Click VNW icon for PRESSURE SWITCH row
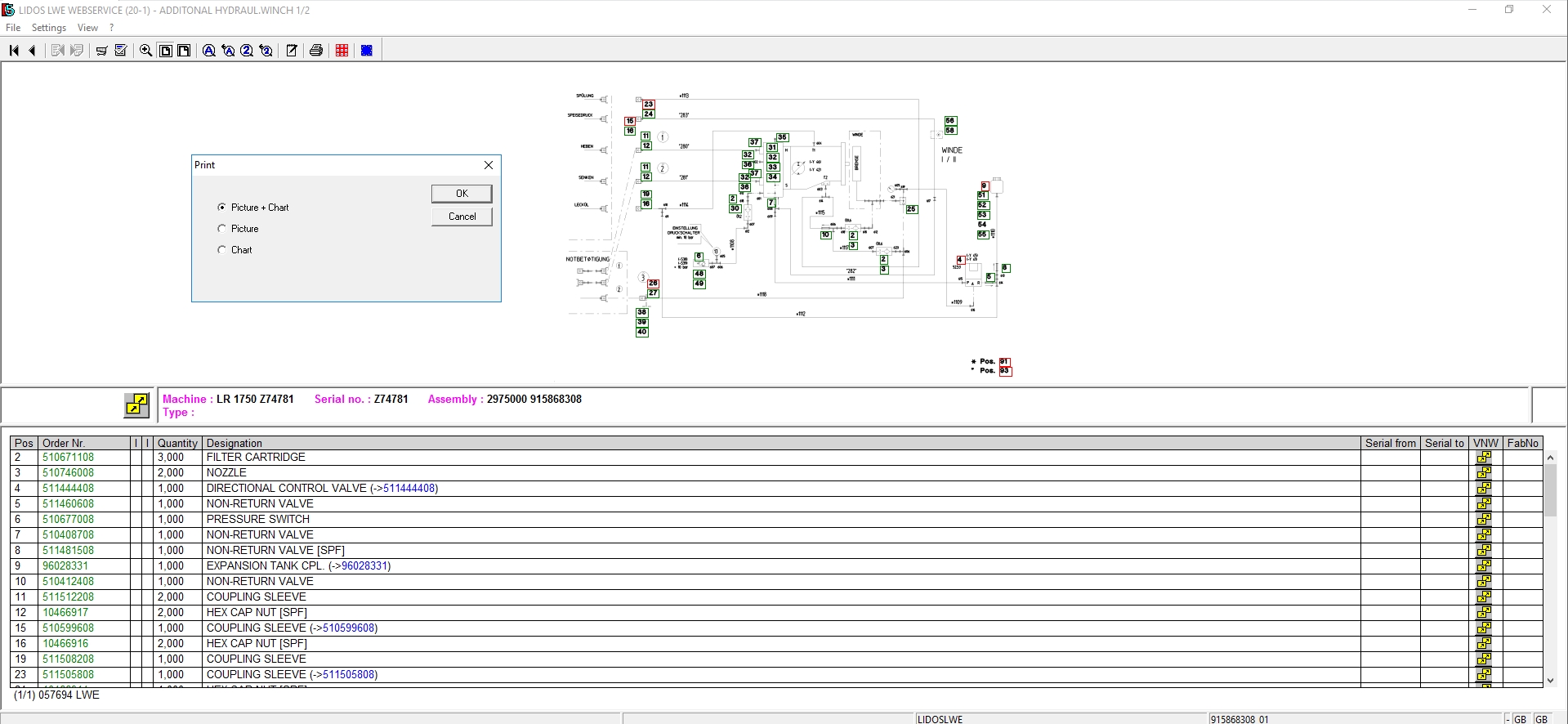1568x724 pixels. click(x=1484, y=520)
